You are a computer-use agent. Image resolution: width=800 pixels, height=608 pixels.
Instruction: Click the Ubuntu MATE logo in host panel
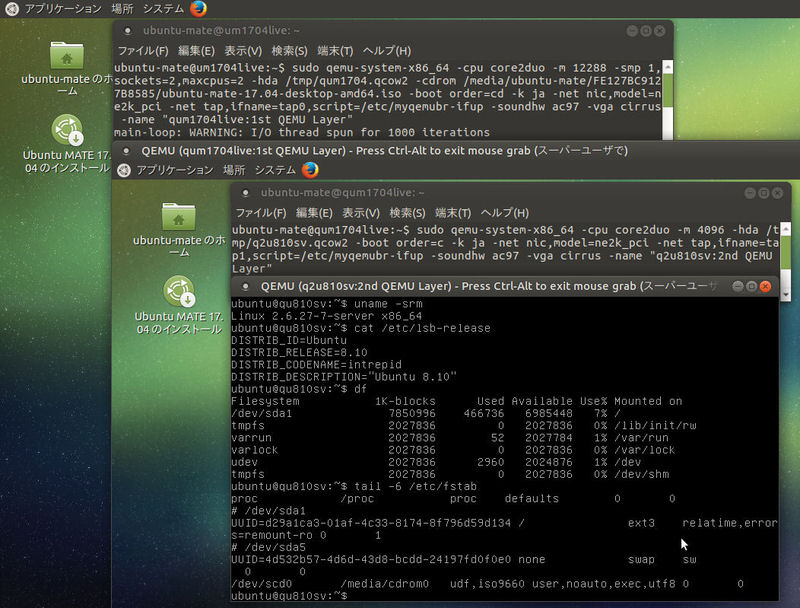point(12,9)
